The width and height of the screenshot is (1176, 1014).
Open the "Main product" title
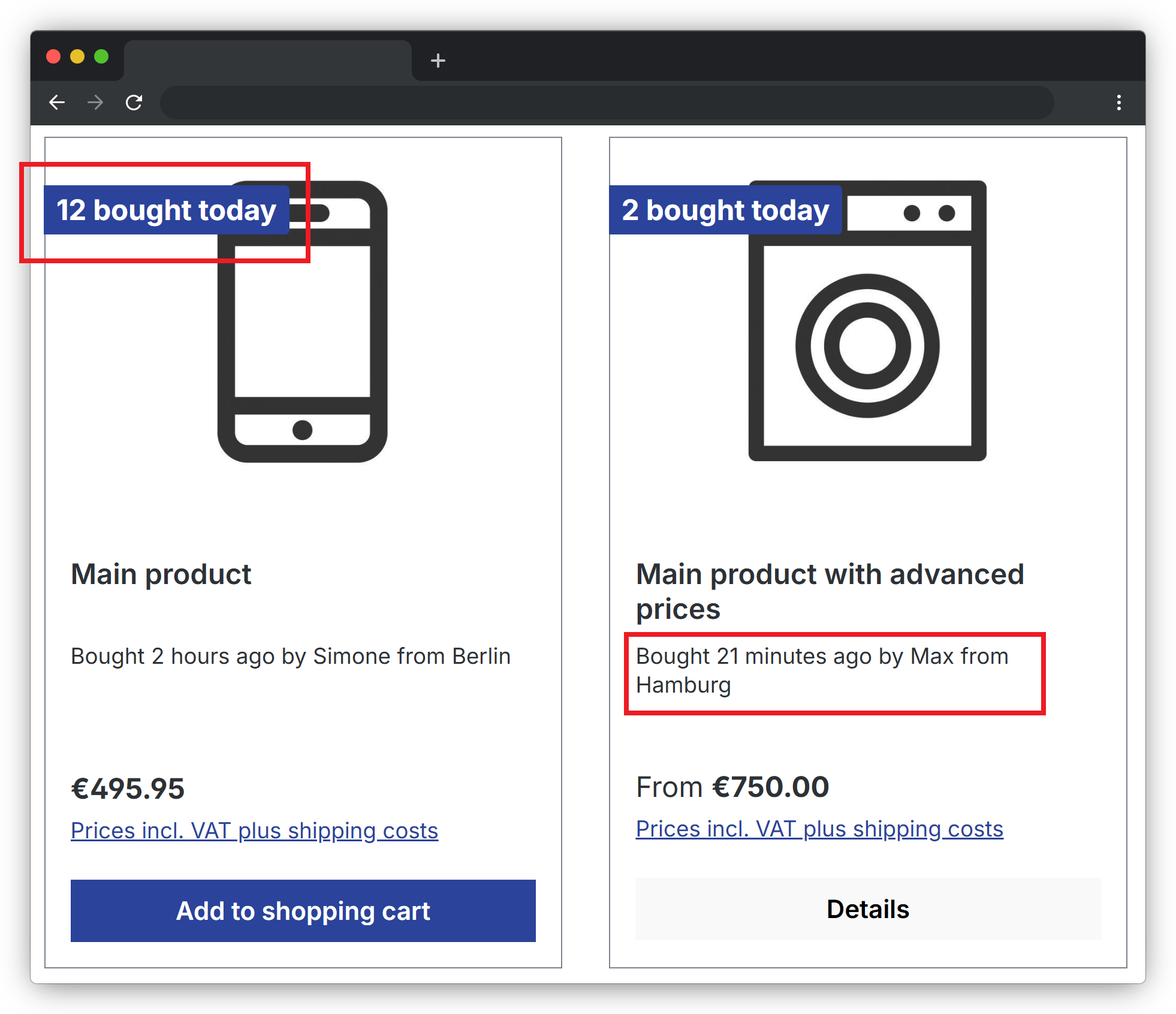pyautogui.click(x=161, y=574)
